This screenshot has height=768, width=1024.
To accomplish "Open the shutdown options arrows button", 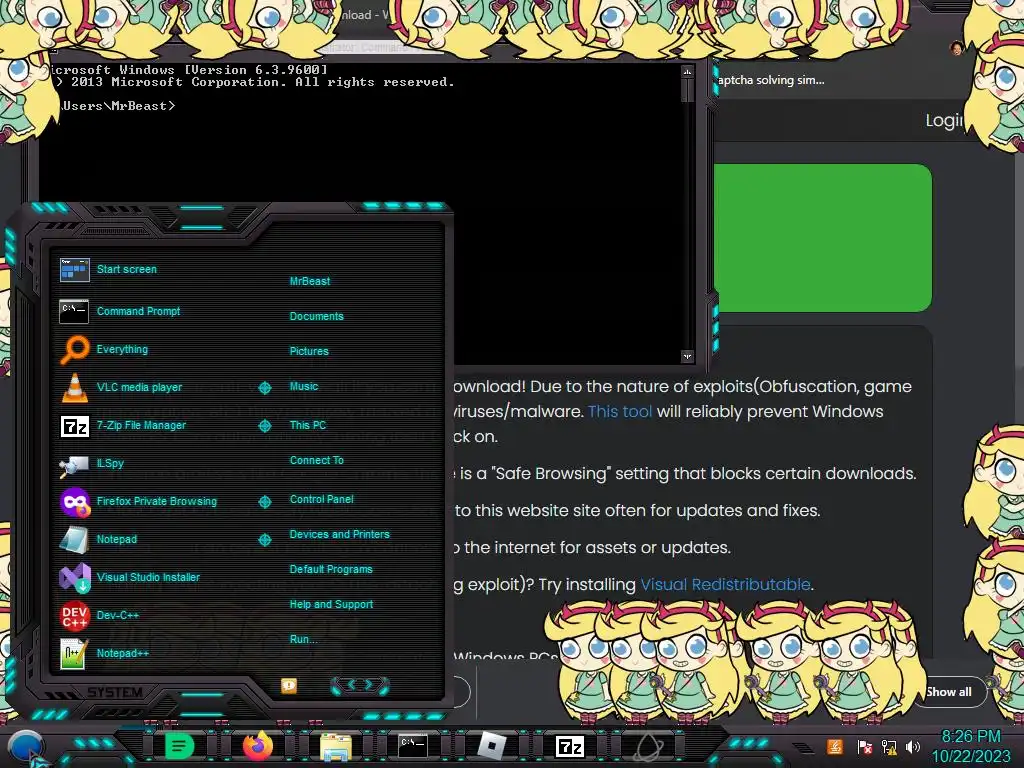I will [360, 685].
